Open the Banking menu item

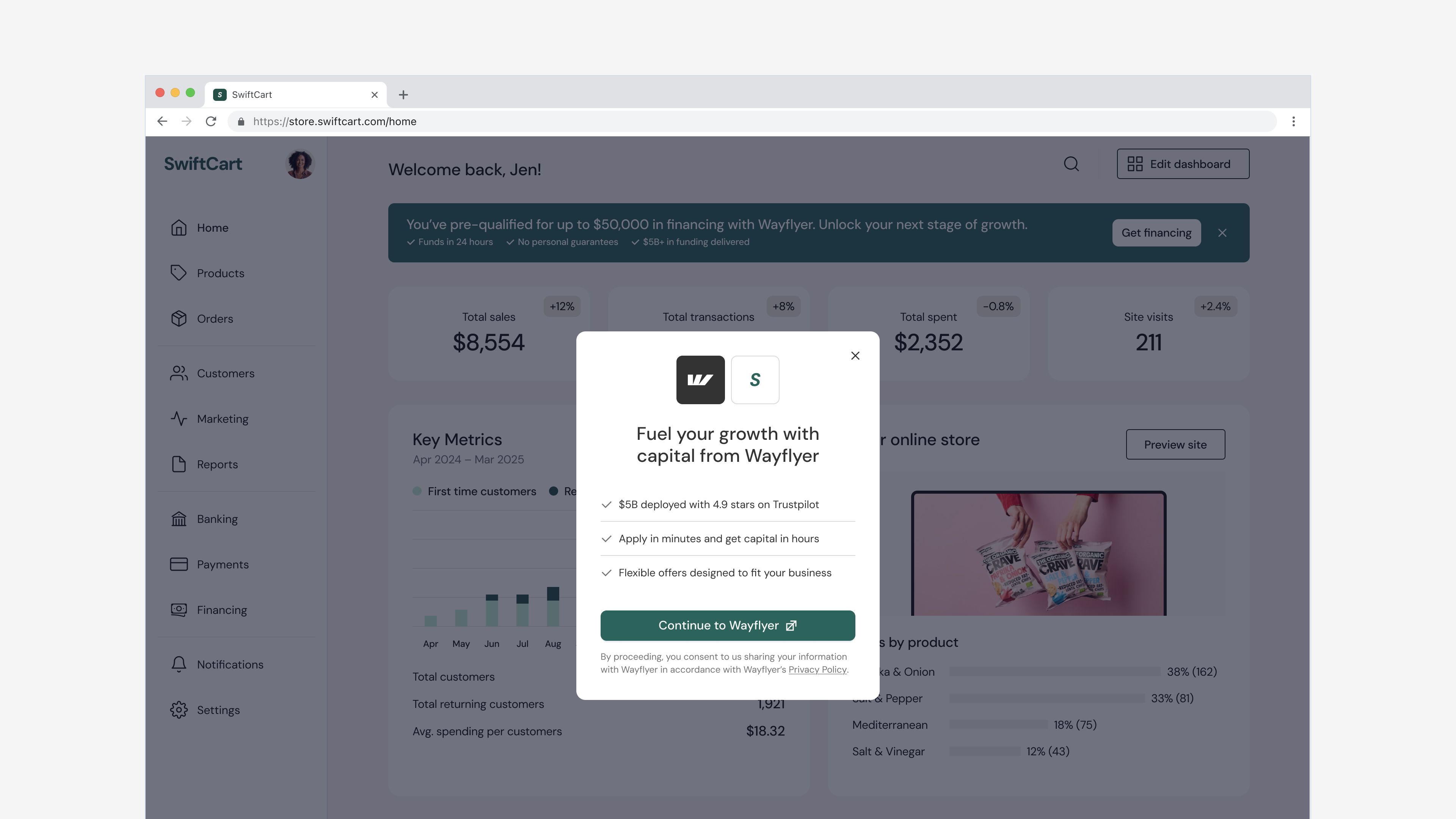(217, 519)
